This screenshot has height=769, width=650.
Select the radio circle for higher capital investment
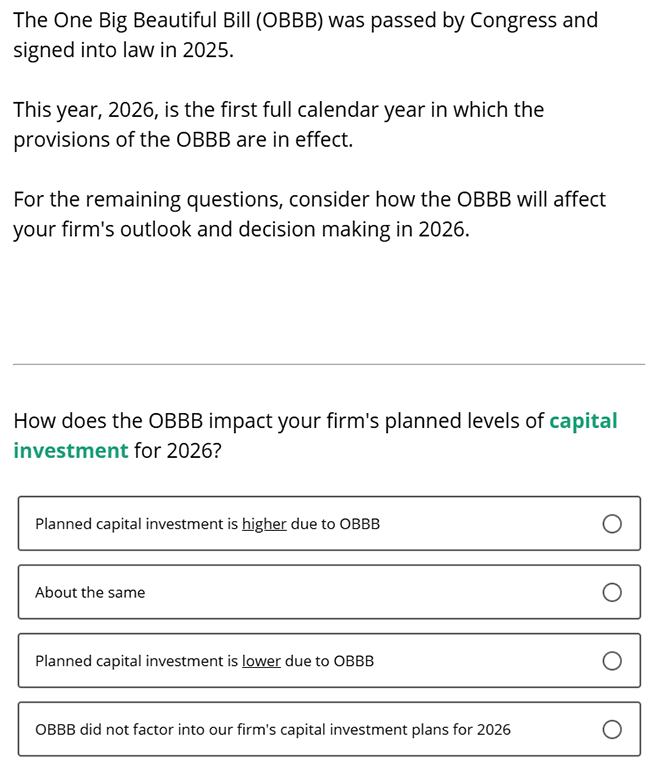point(612,524)
